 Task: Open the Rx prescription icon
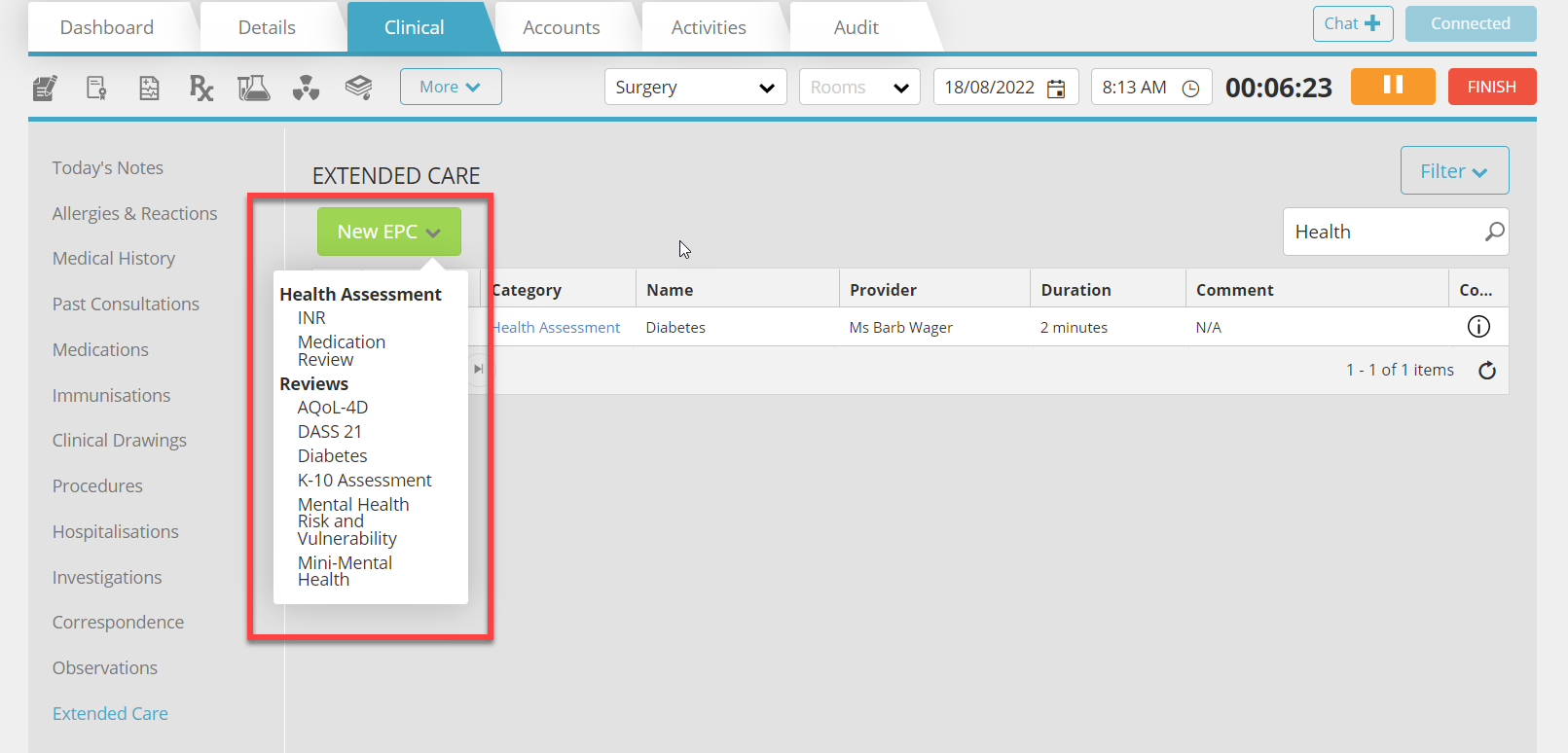[201, 89]
